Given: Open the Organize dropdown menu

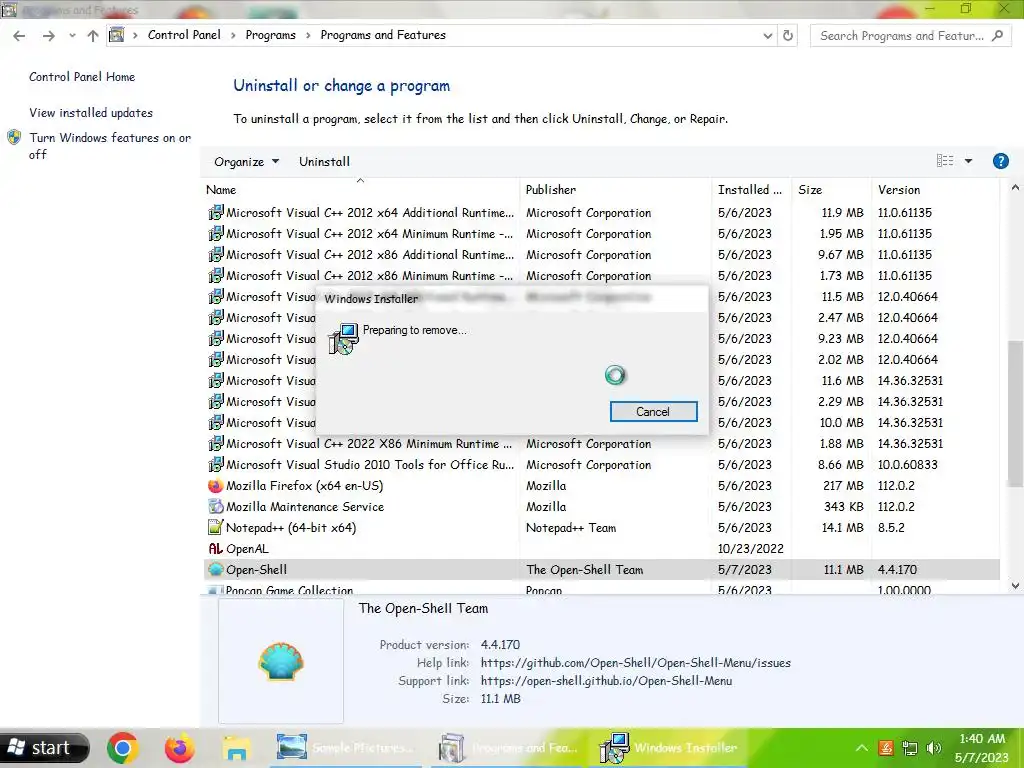Looking at the screenshot, I should tap(246, 162).
